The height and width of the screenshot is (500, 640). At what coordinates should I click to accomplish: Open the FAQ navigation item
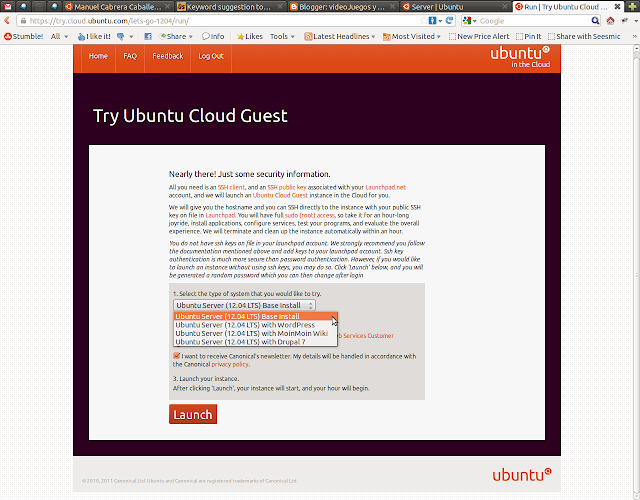pos(130,56)
